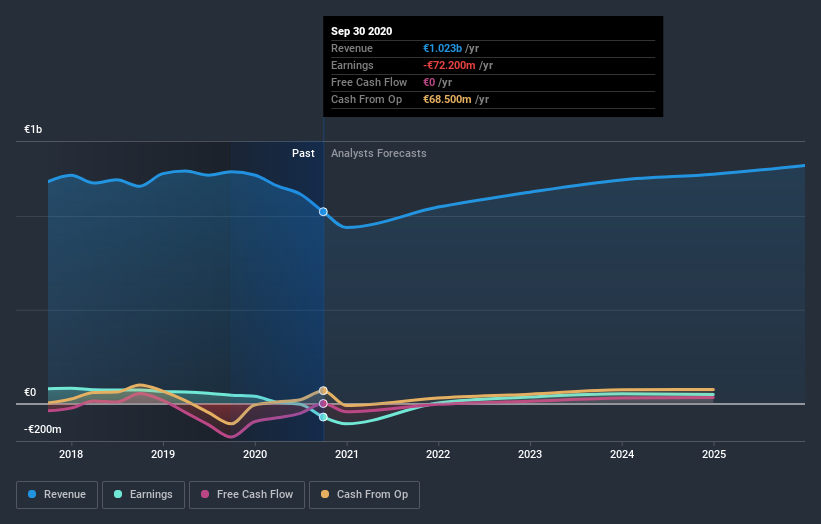
Task: Click the Past label in chart
Action: (303, 153)
